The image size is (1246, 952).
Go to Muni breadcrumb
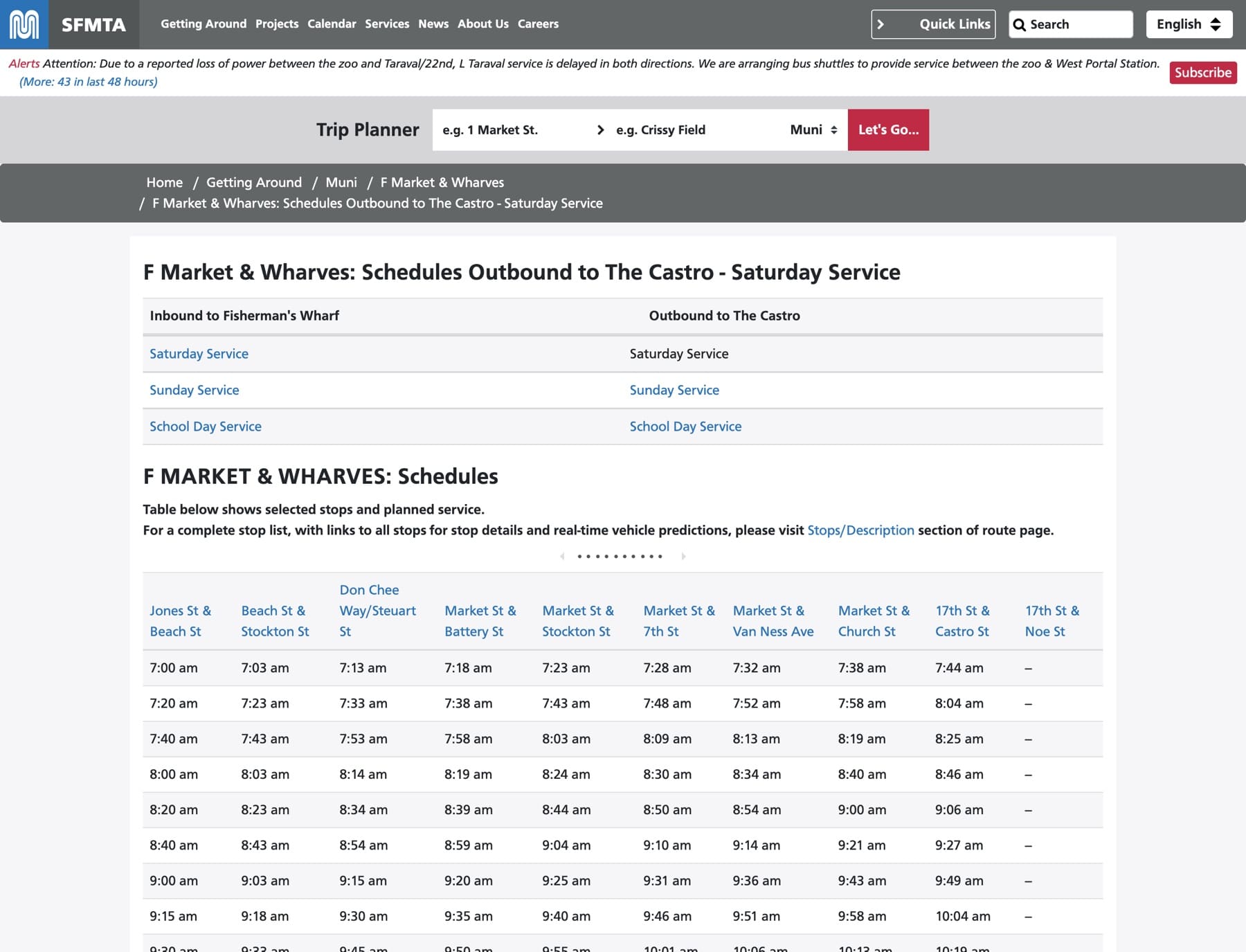click(341, 182)
